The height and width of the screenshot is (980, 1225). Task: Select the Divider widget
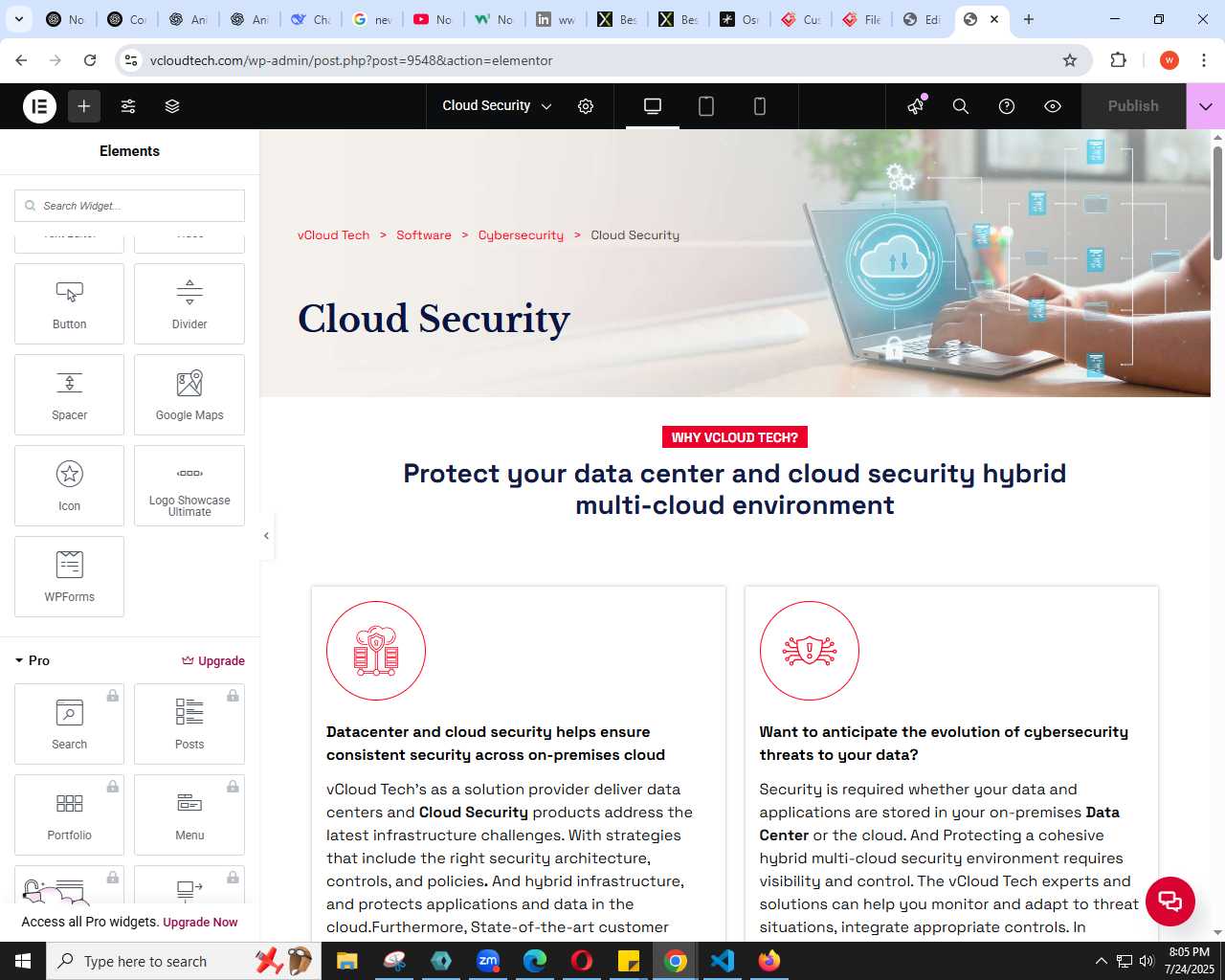189,303
